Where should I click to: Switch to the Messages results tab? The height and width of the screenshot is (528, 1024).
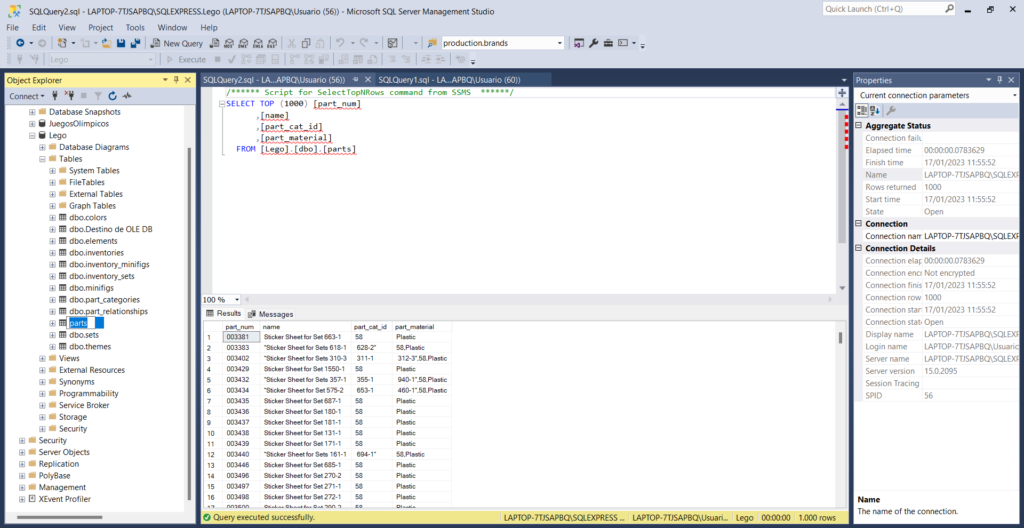point(270,314)
